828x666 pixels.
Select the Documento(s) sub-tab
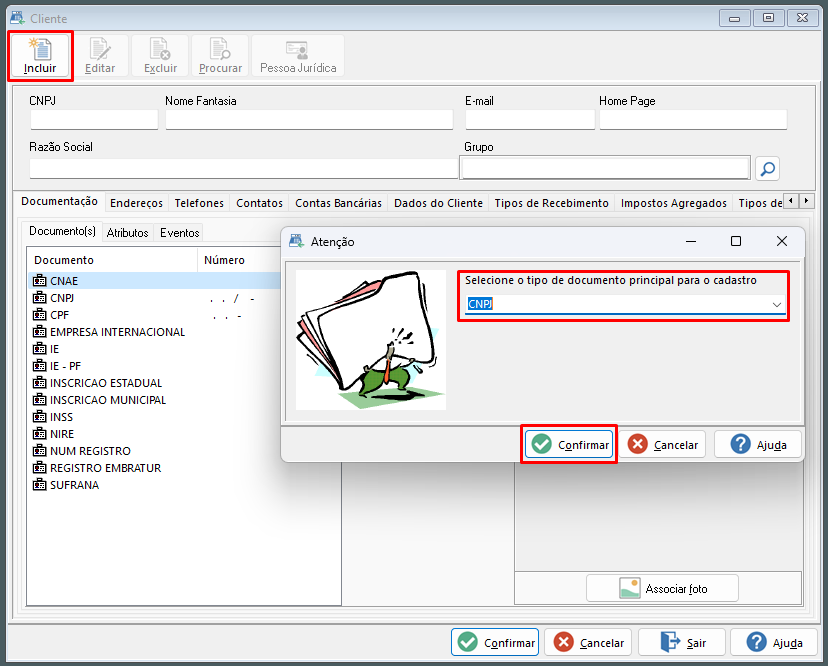[62, 231]
